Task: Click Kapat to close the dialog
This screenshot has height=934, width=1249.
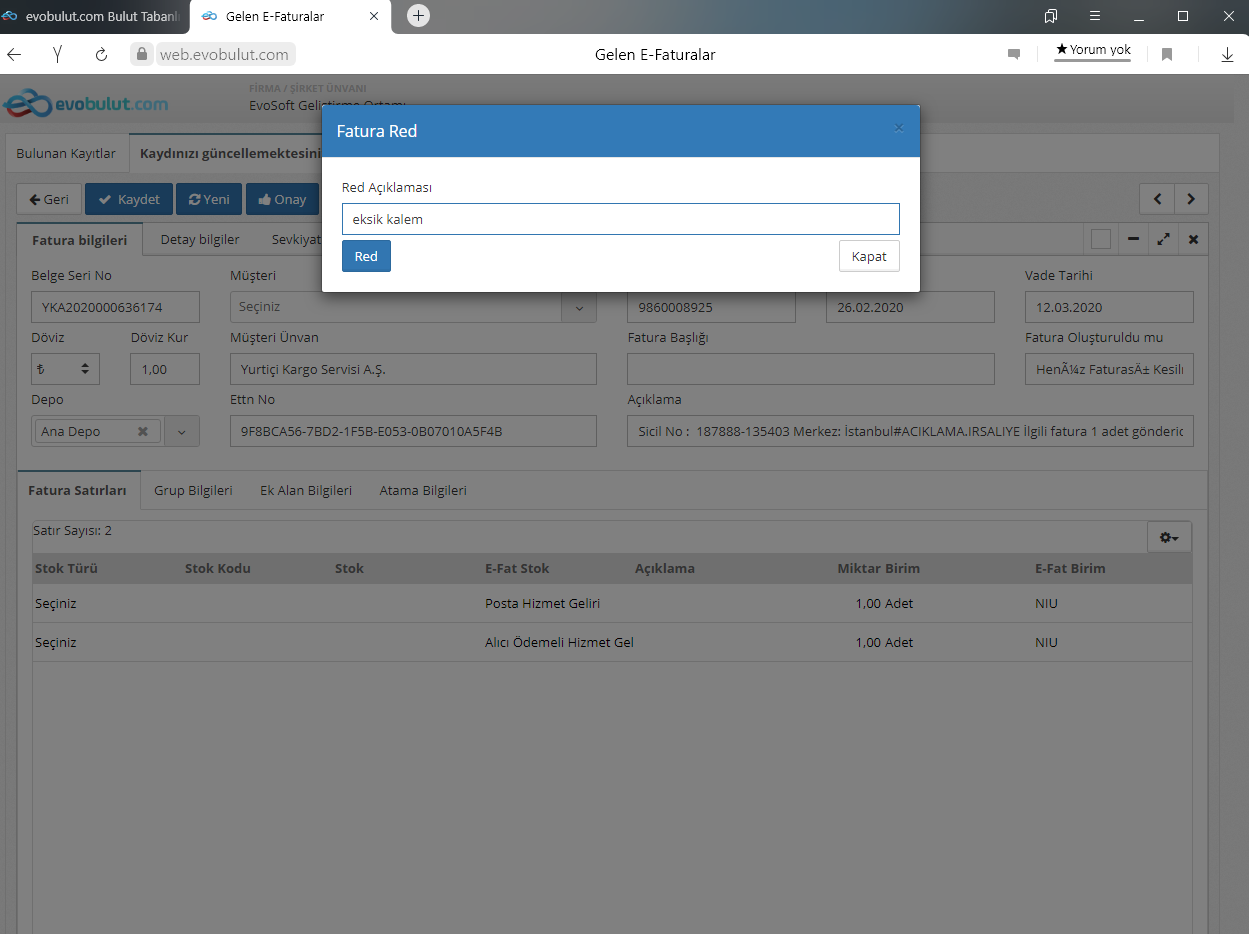Action: click(868, 256)
